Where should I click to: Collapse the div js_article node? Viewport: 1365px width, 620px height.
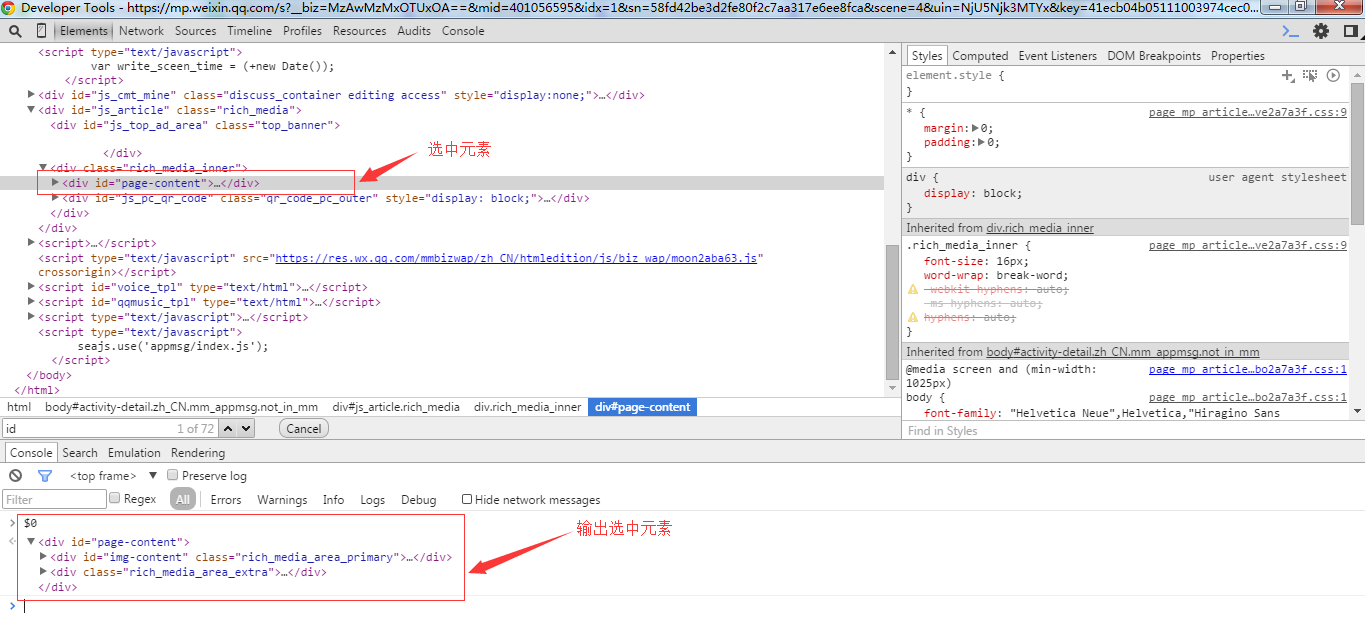click(x=31, y=110)
